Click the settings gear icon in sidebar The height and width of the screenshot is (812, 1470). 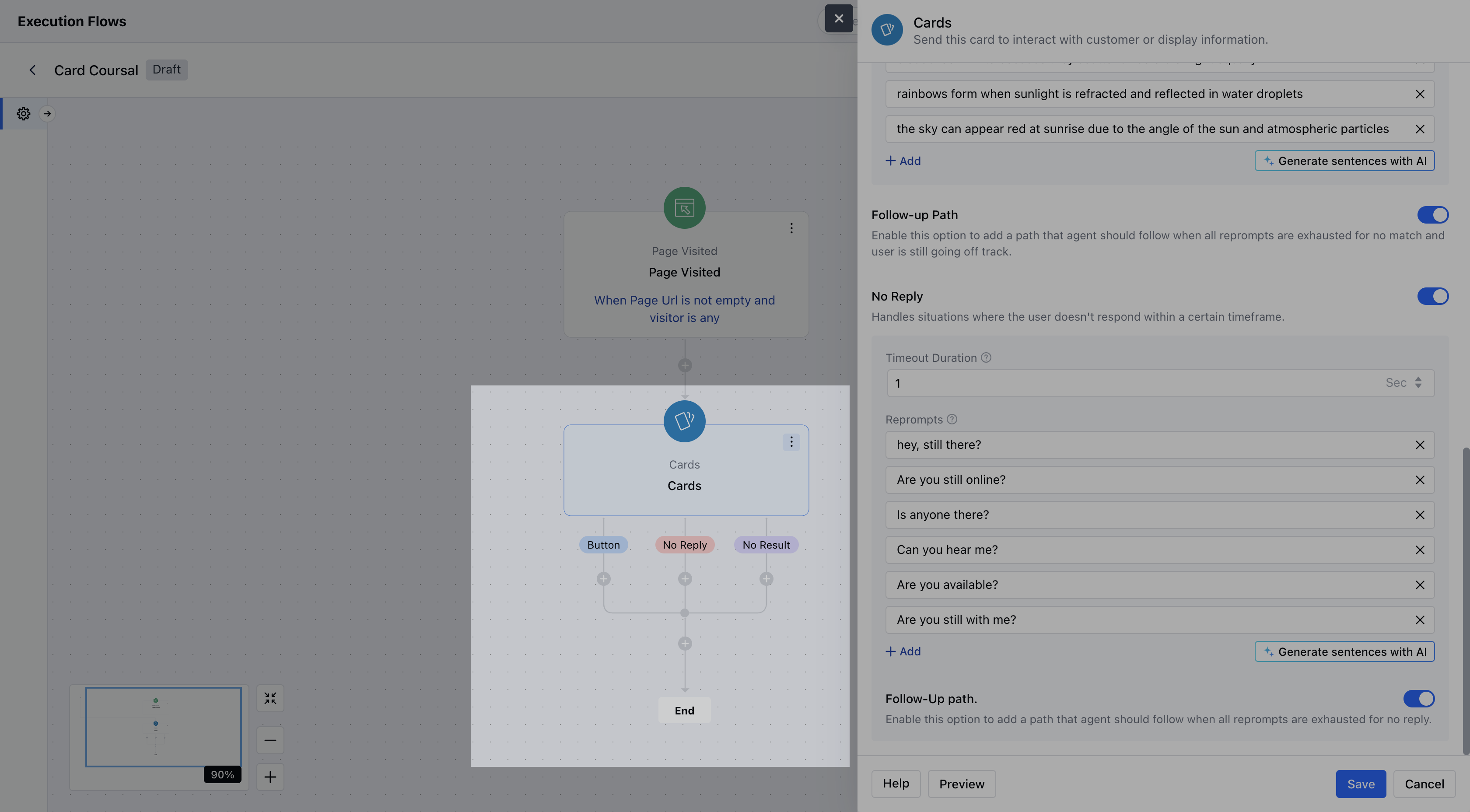click(23, 114)
